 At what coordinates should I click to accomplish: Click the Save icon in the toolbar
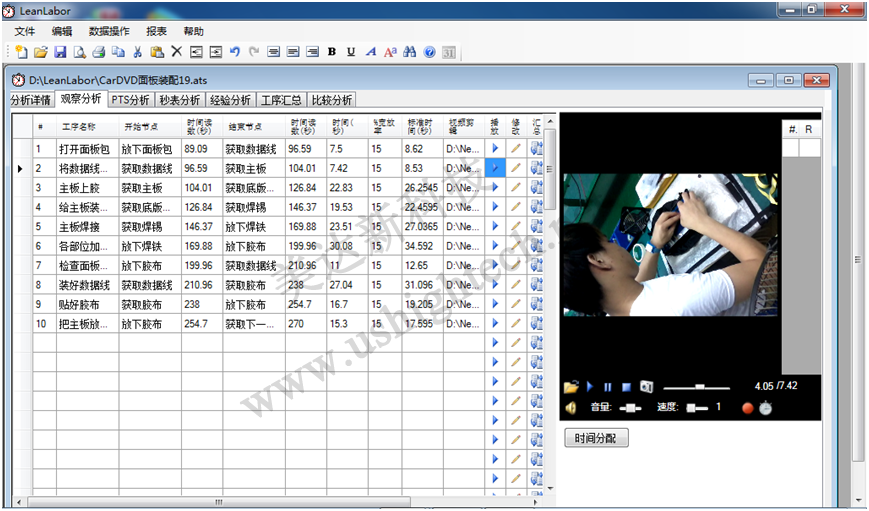pyautogui.click(x=60, y=52)
